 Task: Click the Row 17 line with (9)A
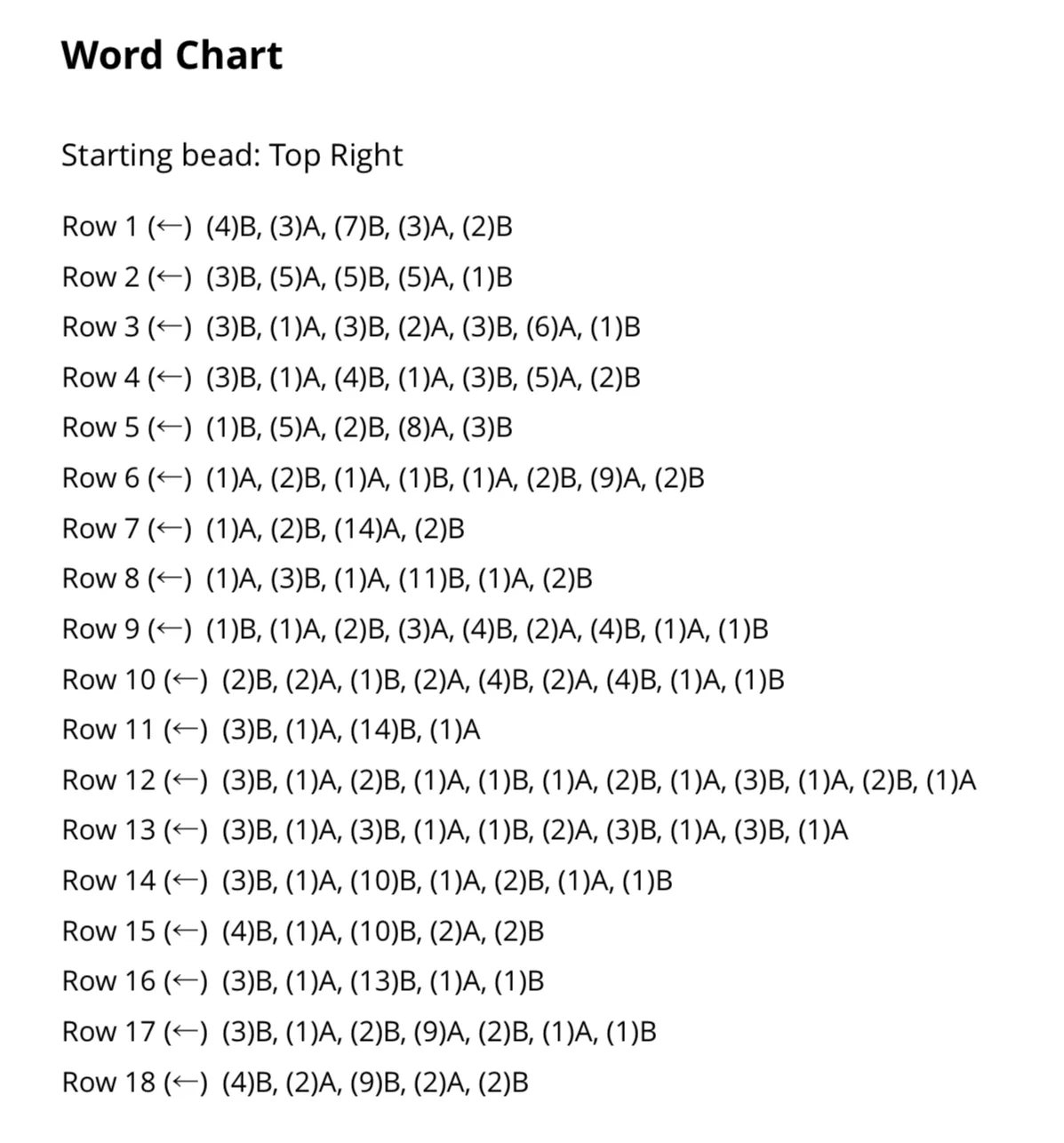358,1033
